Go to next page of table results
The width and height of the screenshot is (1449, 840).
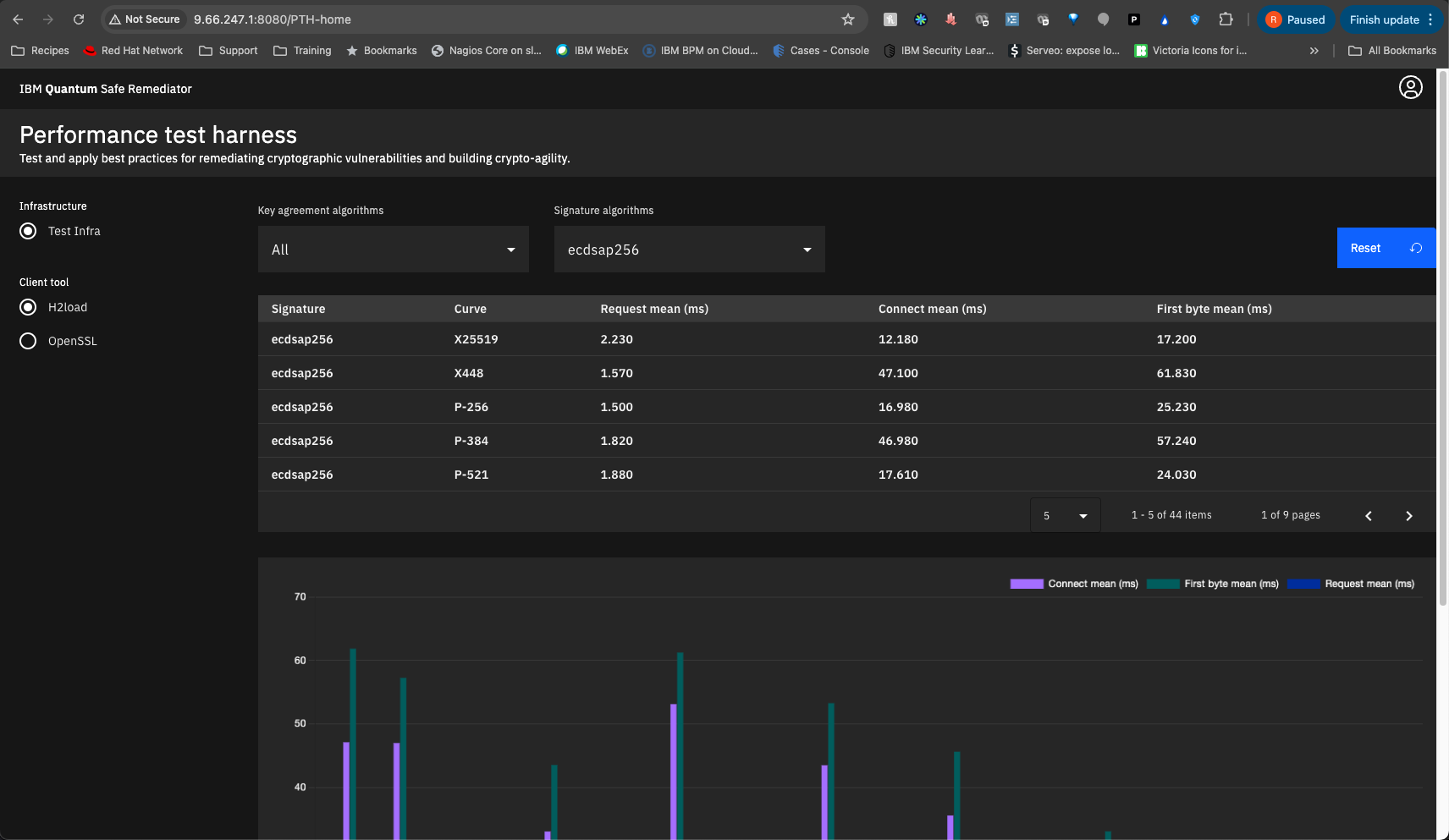tap(1408, 516)
